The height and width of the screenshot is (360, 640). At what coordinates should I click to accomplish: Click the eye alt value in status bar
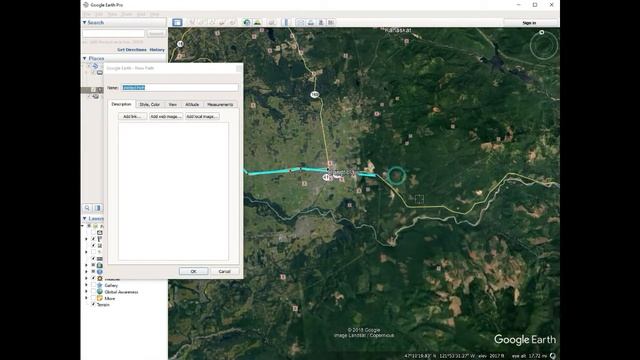pos(530,356)
